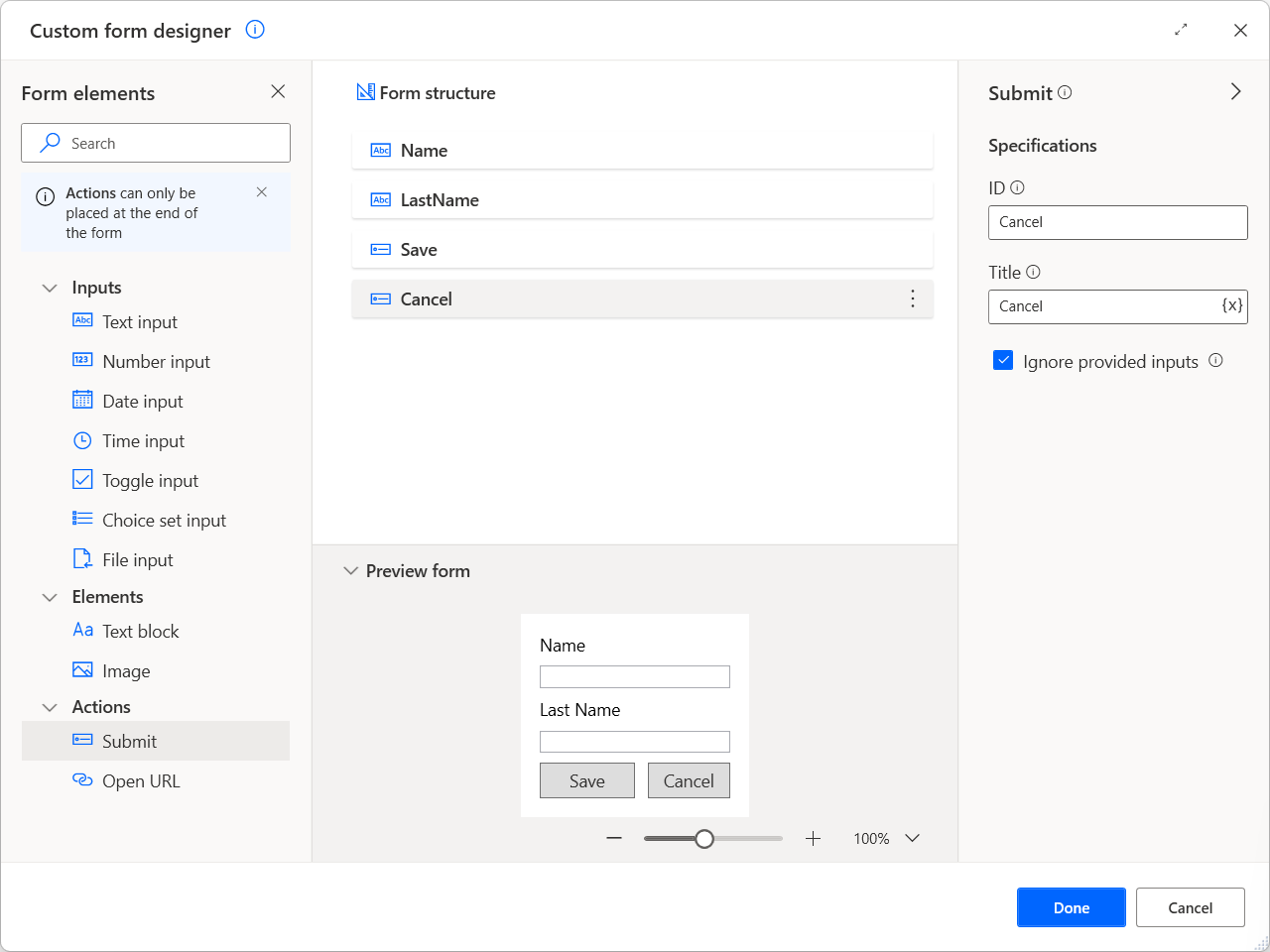This screenshot has width=1270, height=952.
Task: Collapse the Actions section
Action: [x=50, y=706]
